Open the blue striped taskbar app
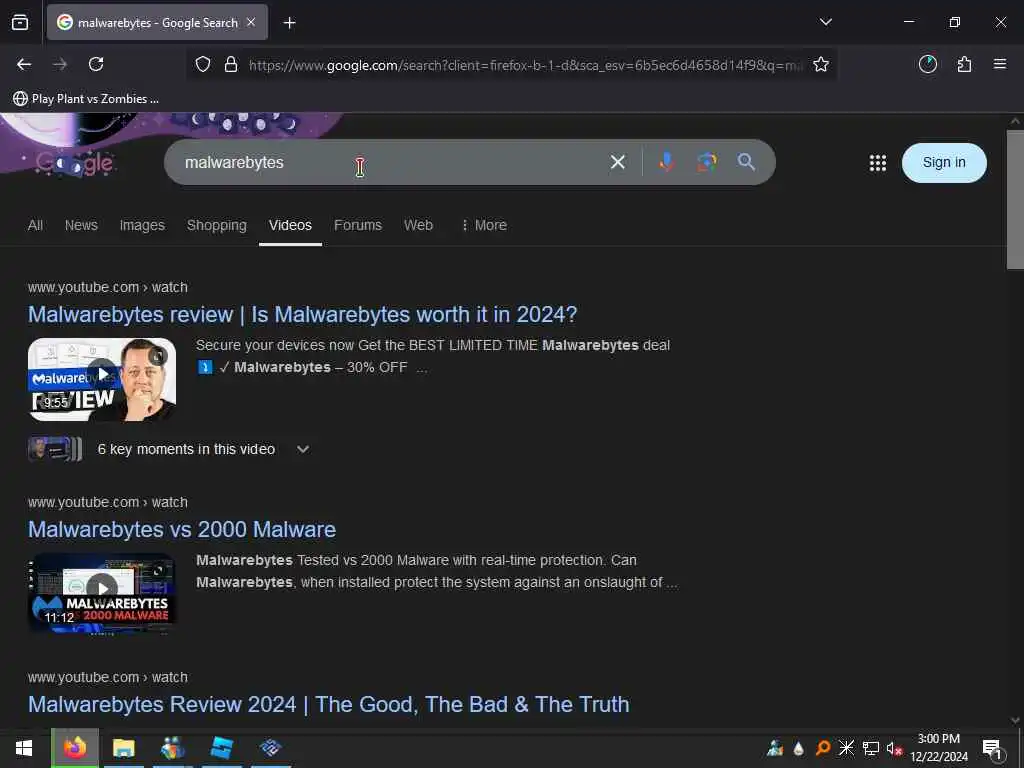This screenshot has height=768, width=1024. (x=222, y=748)
